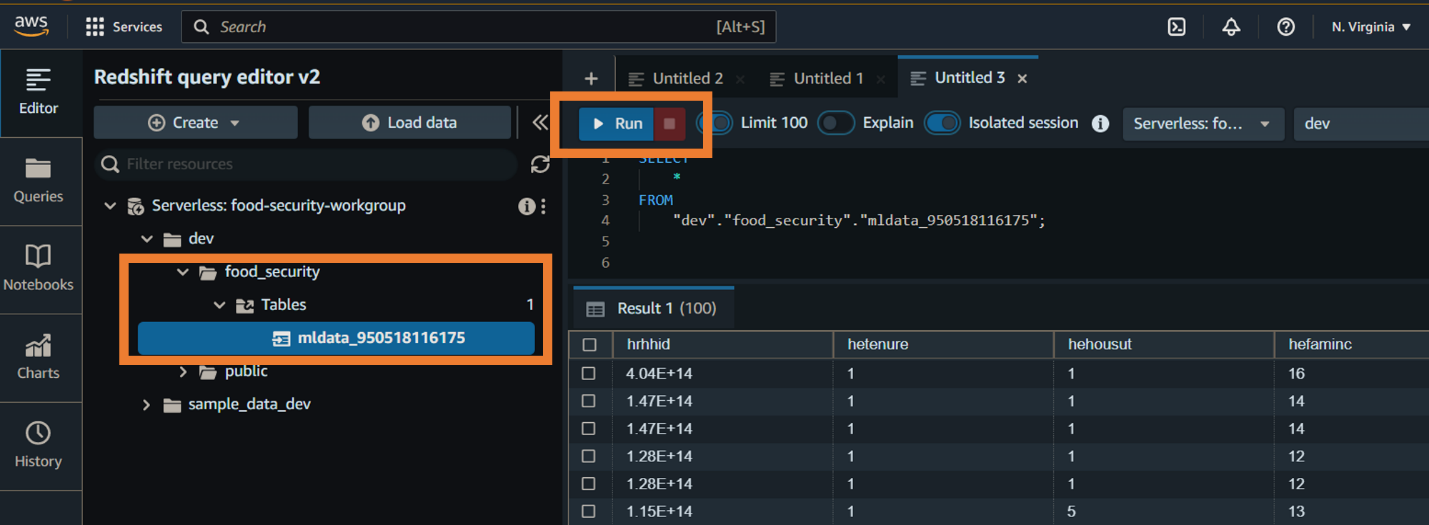This screenshot has width=1429, height=525.
Task: Select the Result 1 (100) tab
Action: coord(652,308)
